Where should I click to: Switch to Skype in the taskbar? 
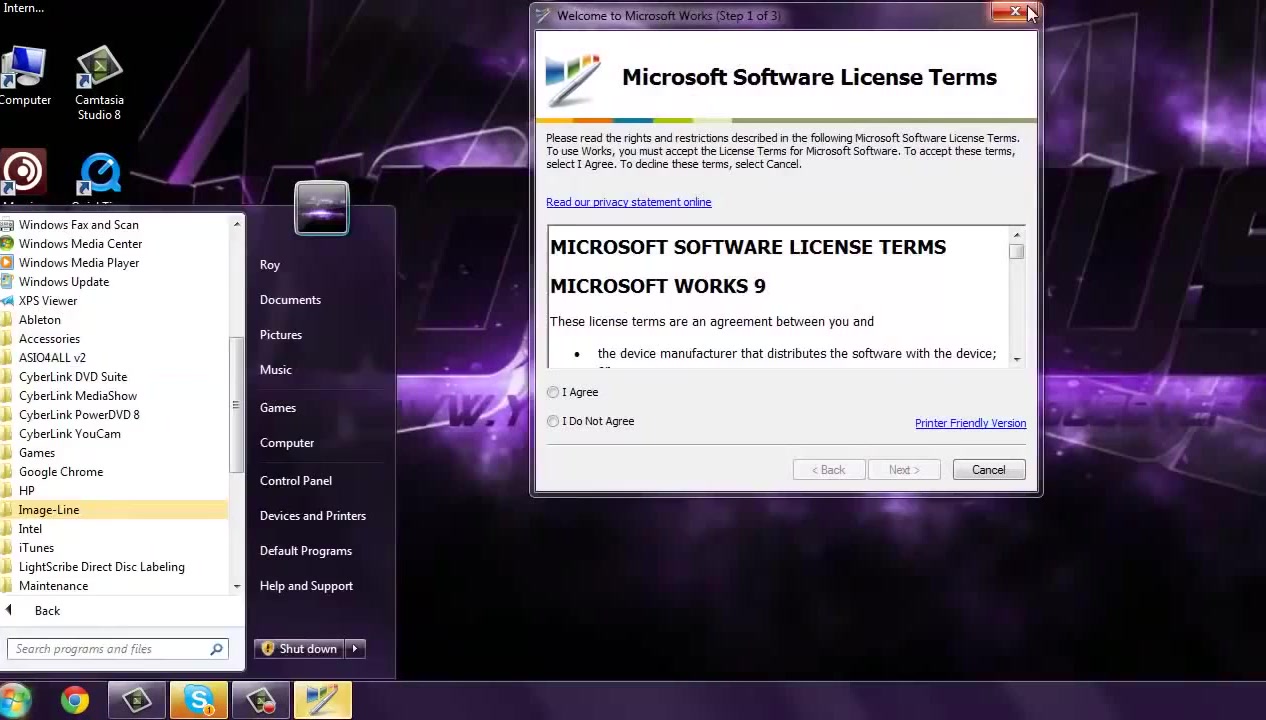pos(198,700)
